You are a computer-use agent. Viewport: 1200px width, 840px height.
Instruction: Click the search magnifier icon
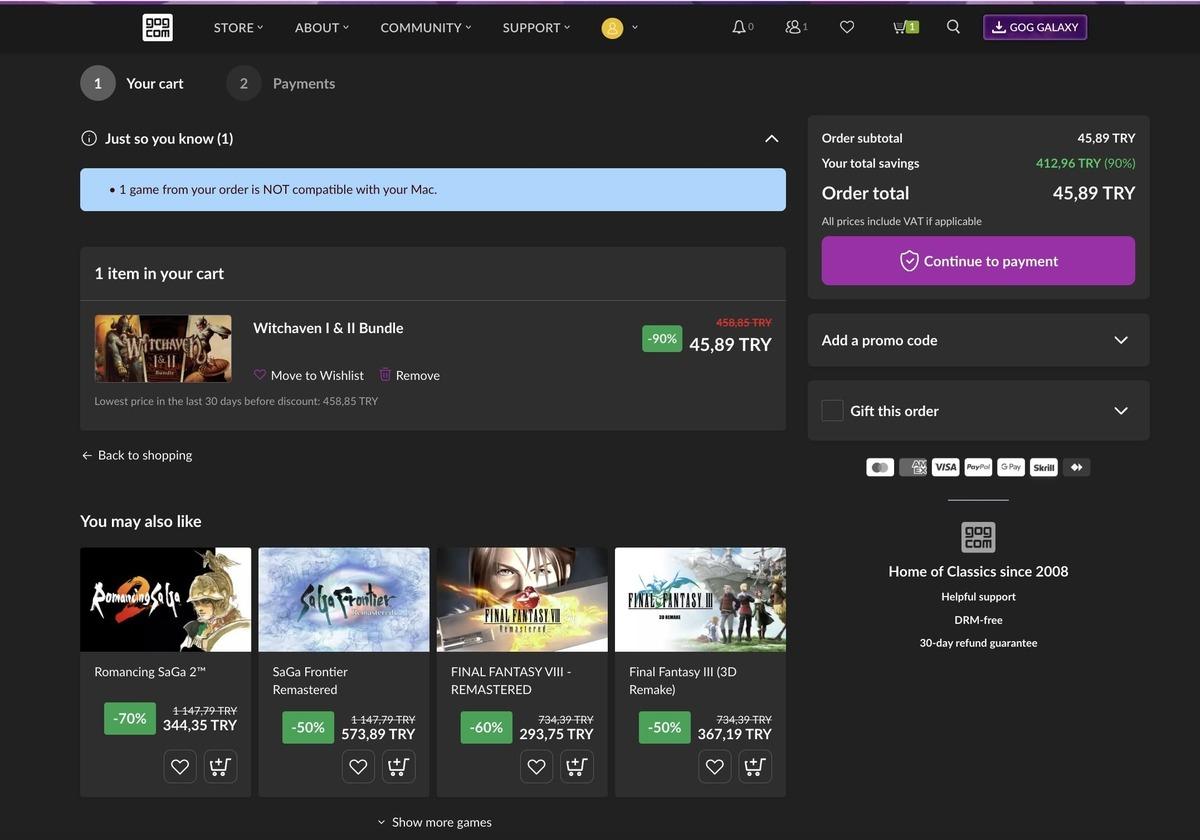[x=953, y=27]
